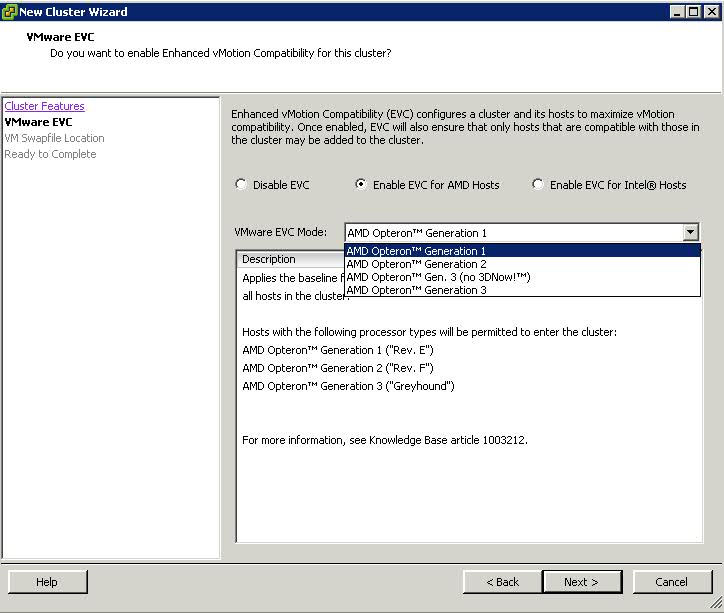Go back with the < Back button

[x=502, y=582]
